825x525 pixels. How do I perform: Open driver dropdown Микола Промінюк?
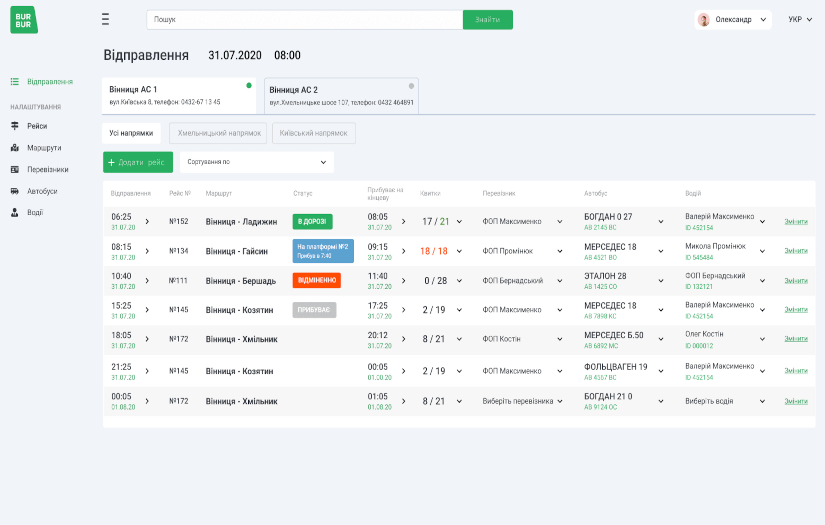tap(762, 251)
